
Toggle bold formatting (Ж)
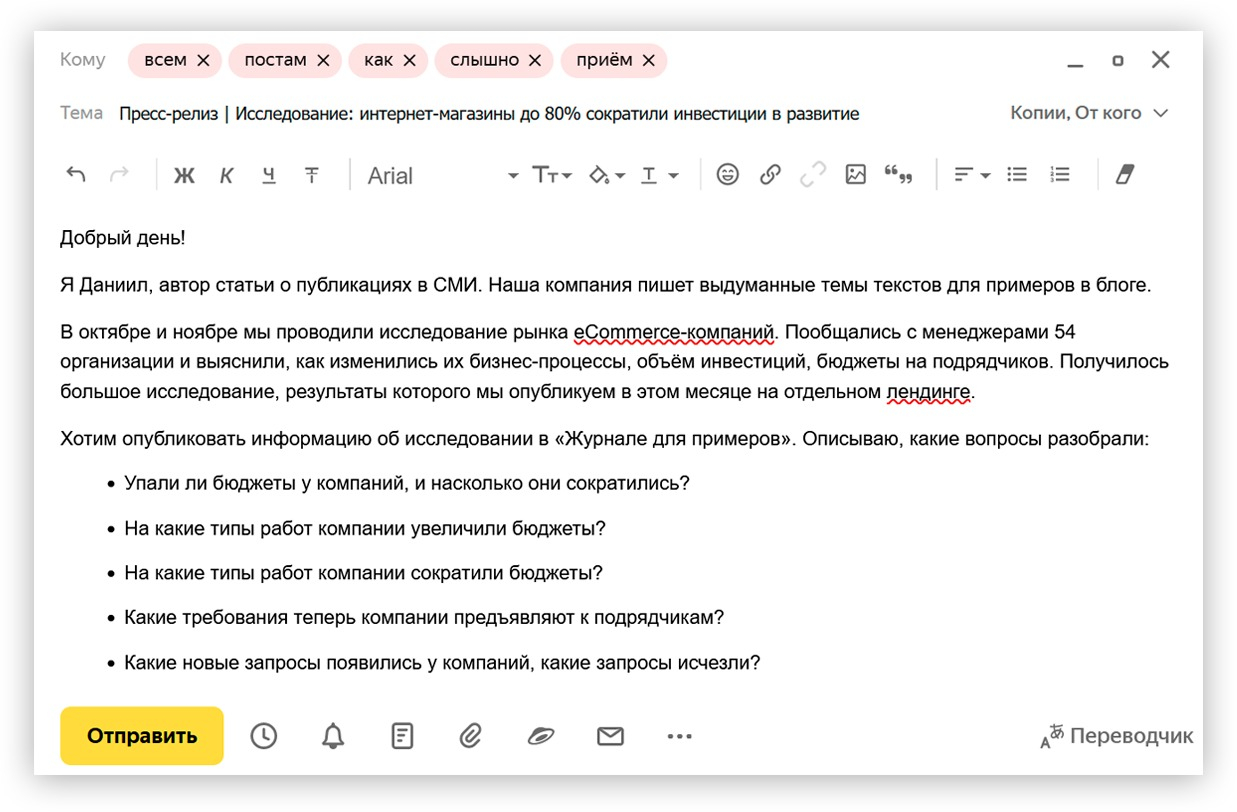184,176
